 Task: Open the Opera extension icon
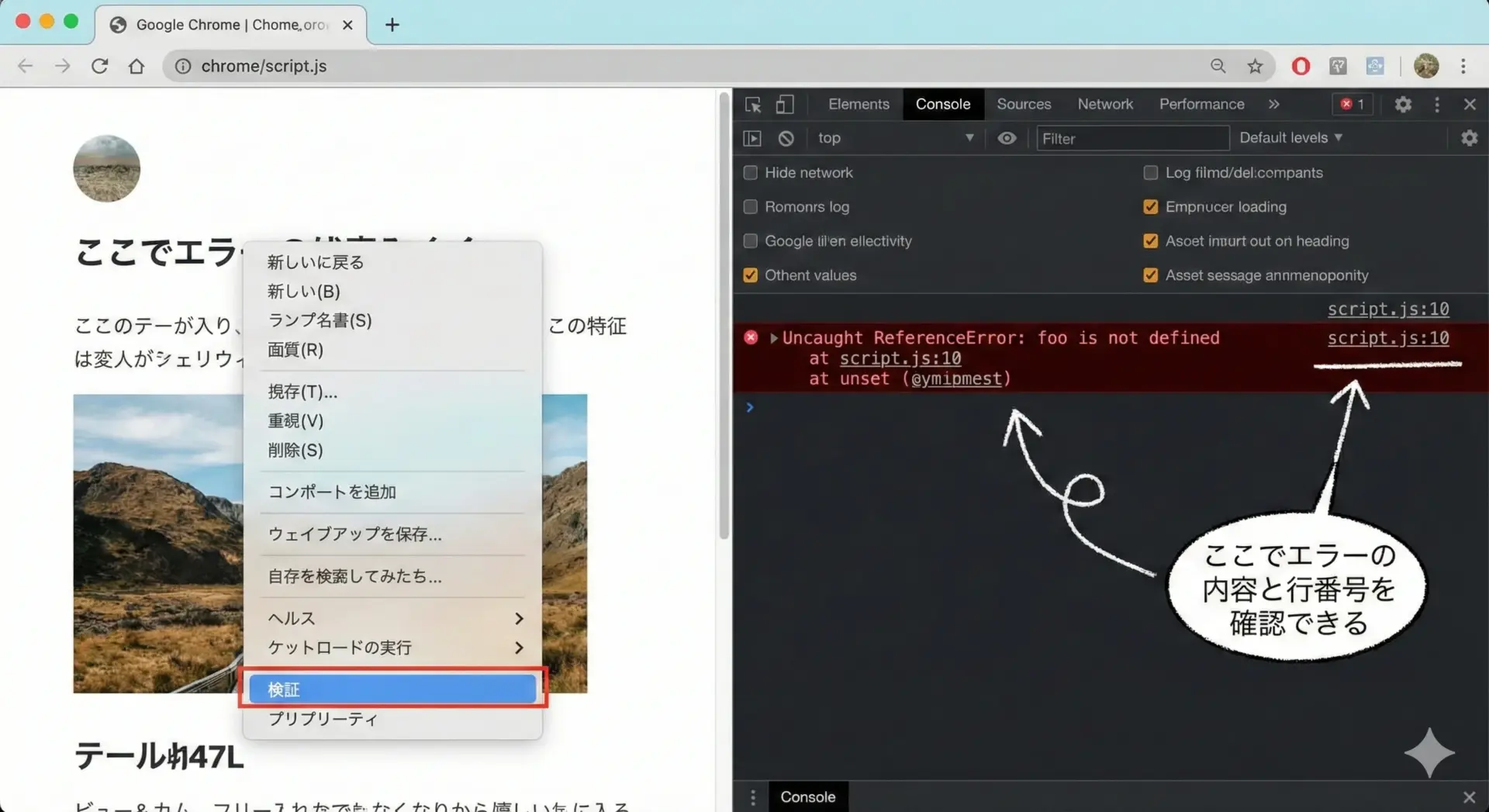point(1301,67)
